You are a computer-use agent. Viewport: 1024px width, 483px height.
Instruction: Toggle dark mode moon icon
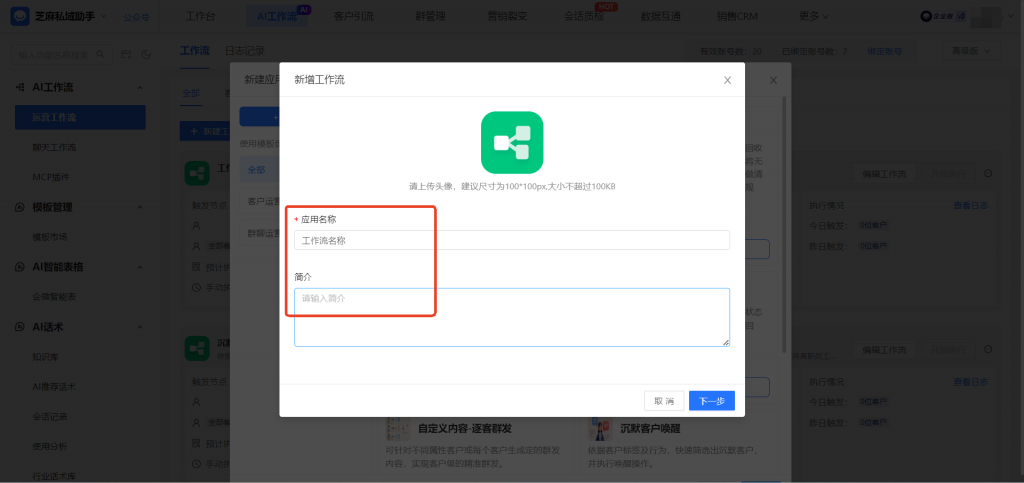click(x=146, y=55)
